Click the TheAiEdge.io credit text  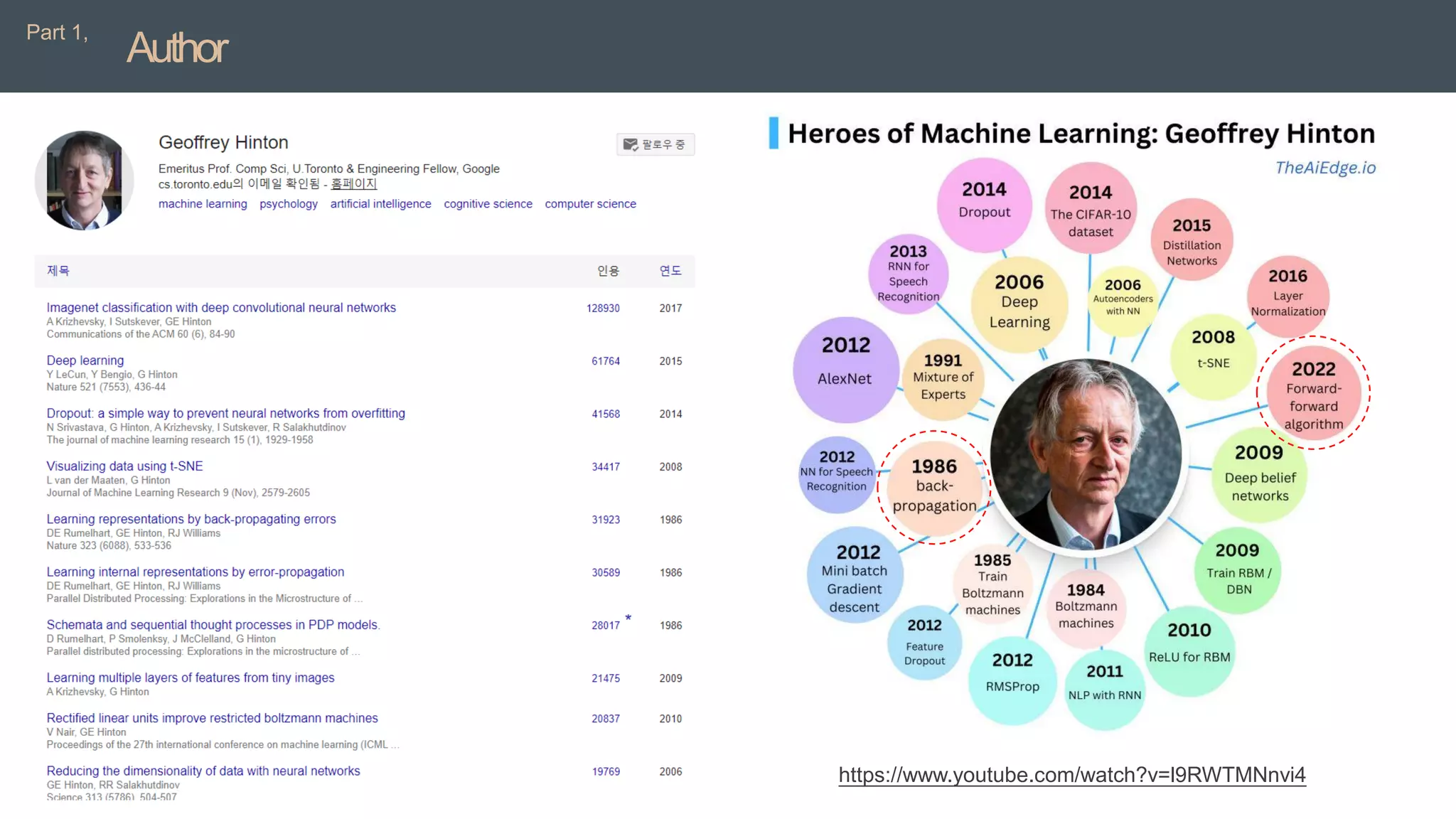1325,168
